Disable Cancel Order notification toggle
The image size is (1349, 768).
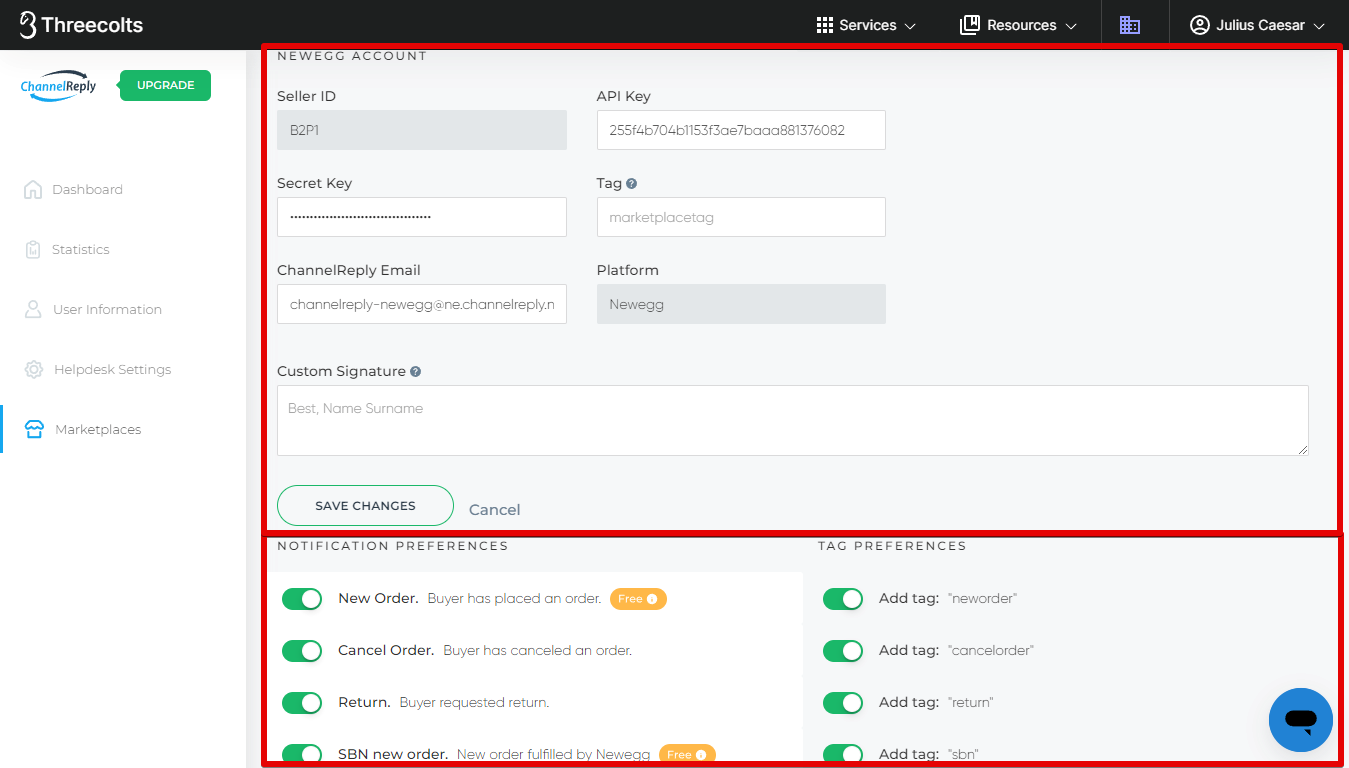pyautogui.click(x=302, y=651)
